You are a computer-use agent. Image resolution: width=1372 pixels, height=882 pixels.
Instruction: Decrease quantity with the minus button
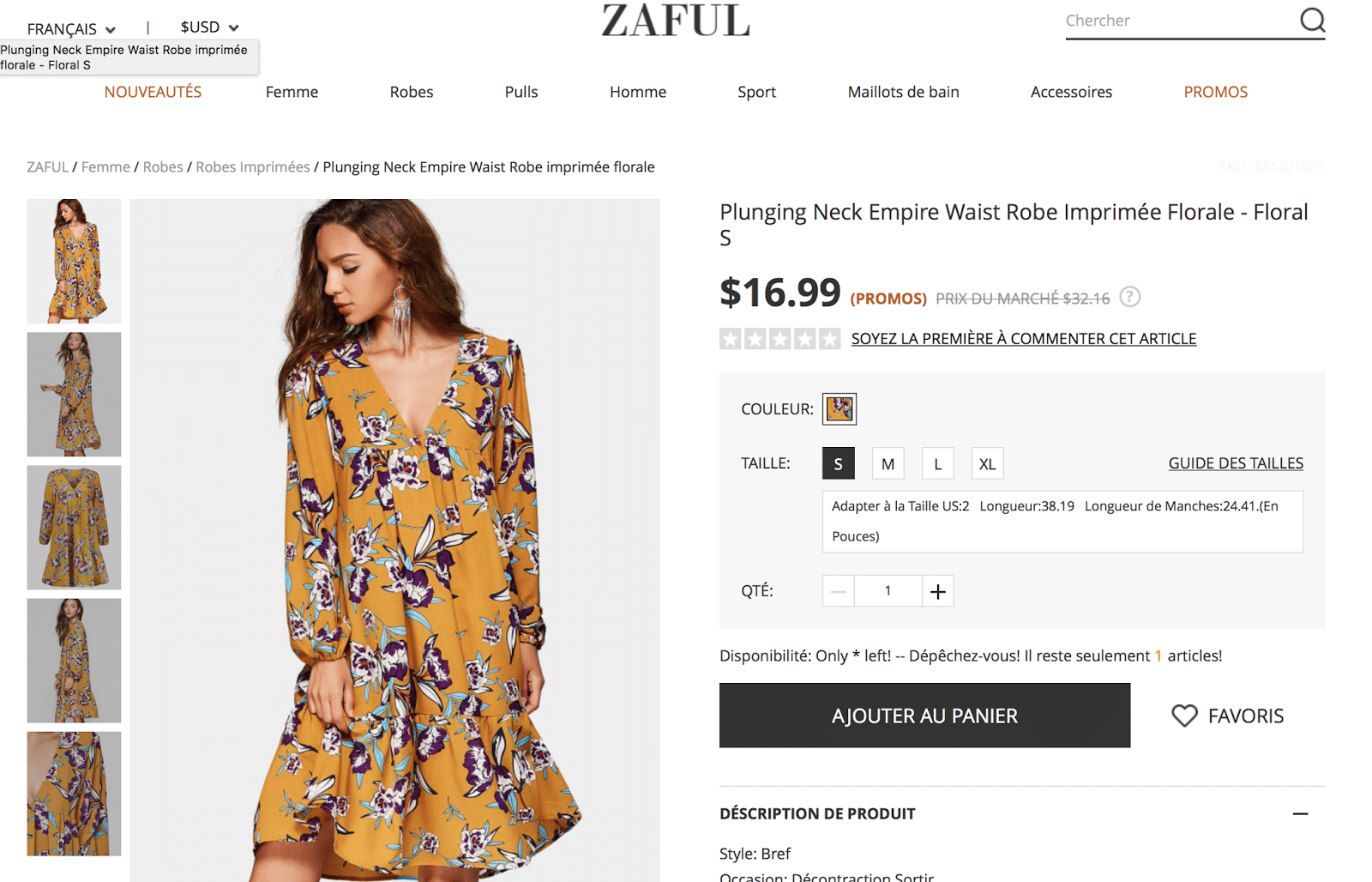[839, 591]
